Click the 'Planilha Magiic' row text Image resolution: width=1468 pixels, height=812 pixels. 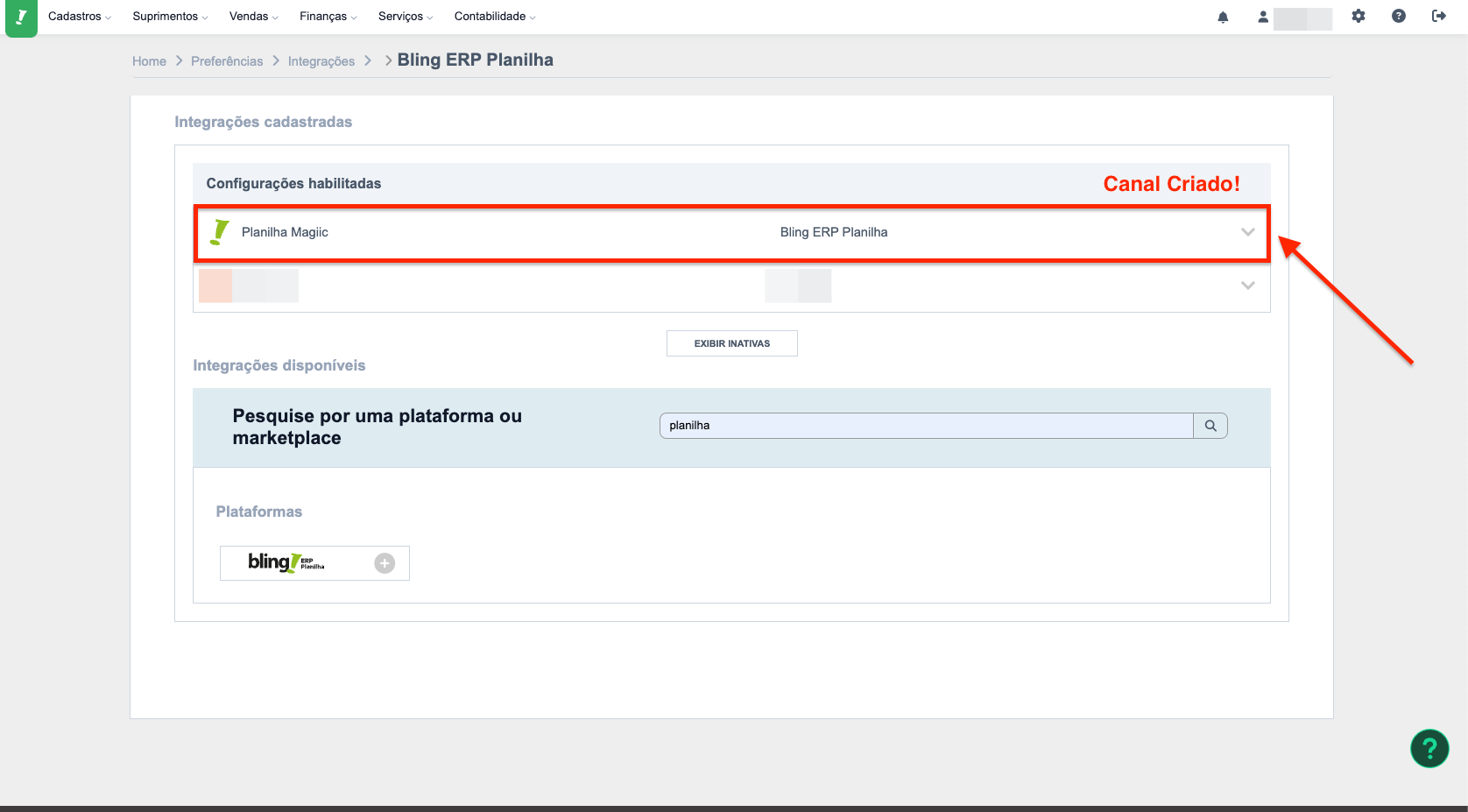(x=285, y=232)
